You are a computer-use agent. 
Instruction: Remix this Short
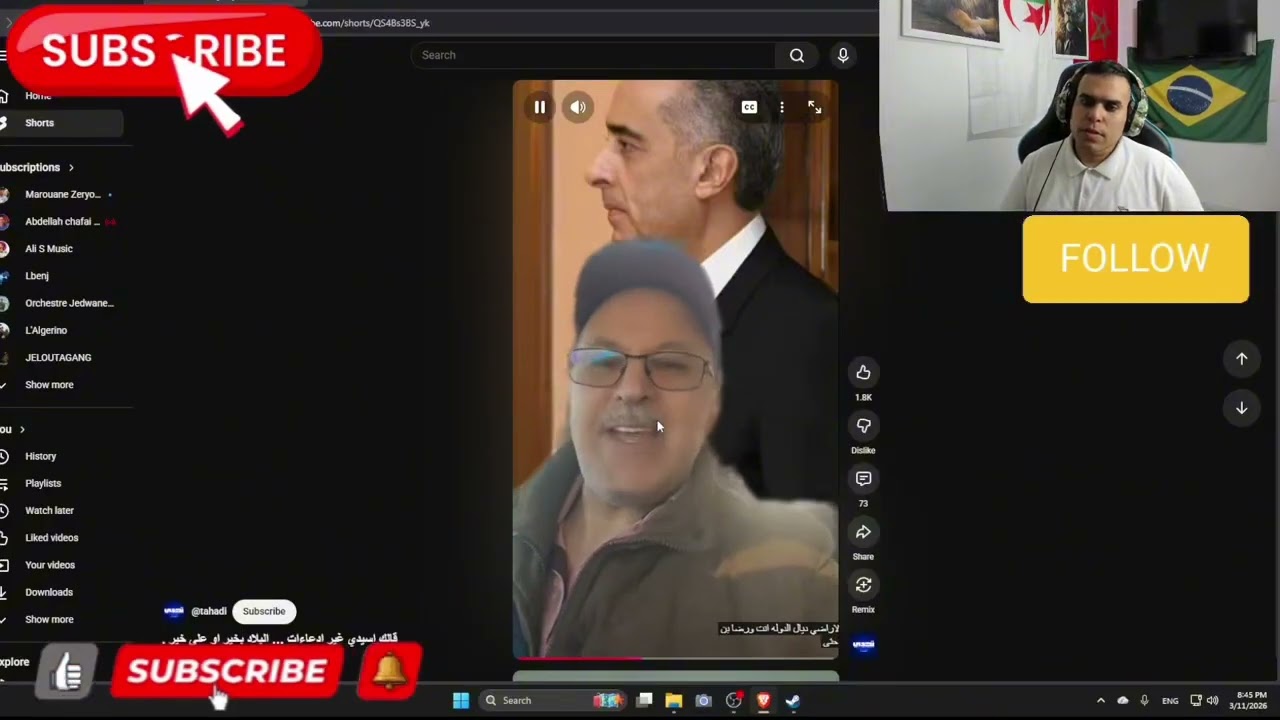coord(863,585)
